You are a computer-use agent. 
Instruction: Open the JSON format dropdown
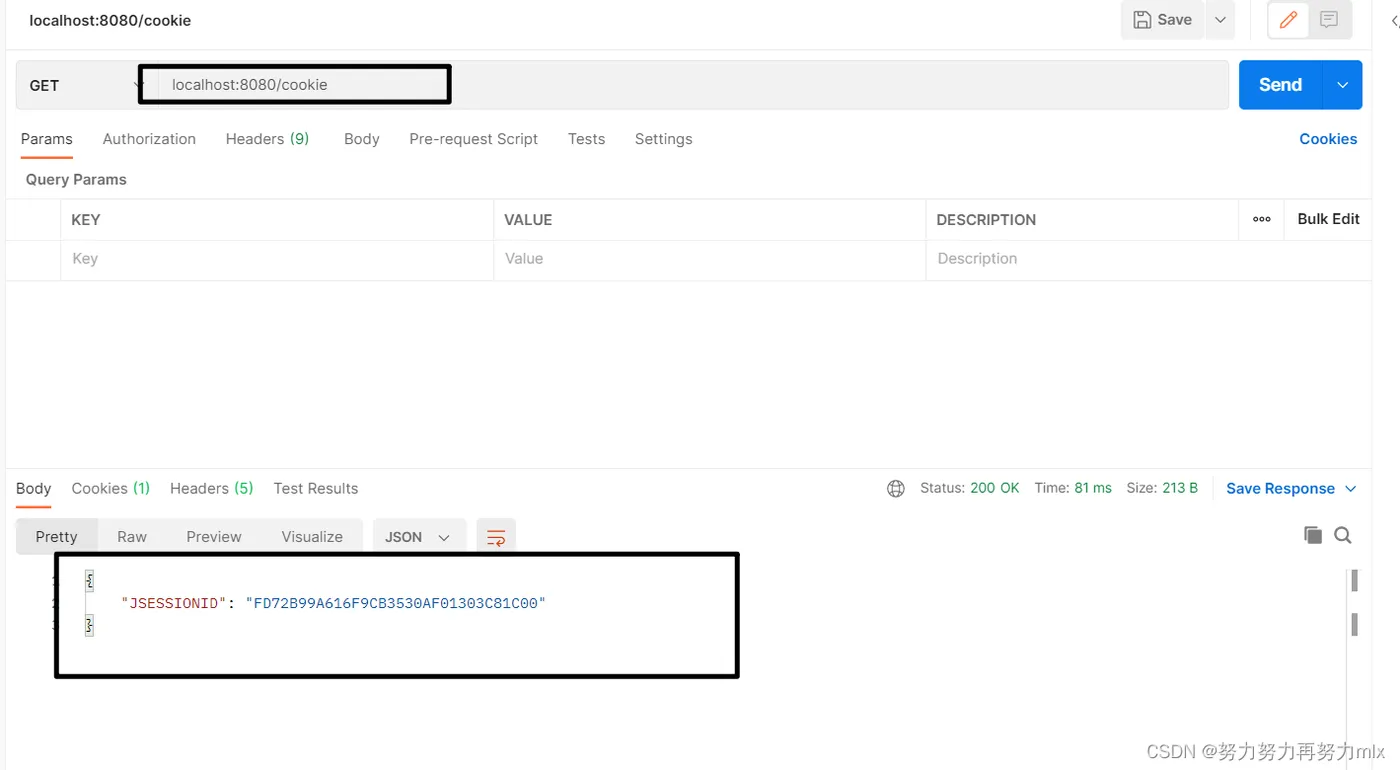tap(418, 537)
